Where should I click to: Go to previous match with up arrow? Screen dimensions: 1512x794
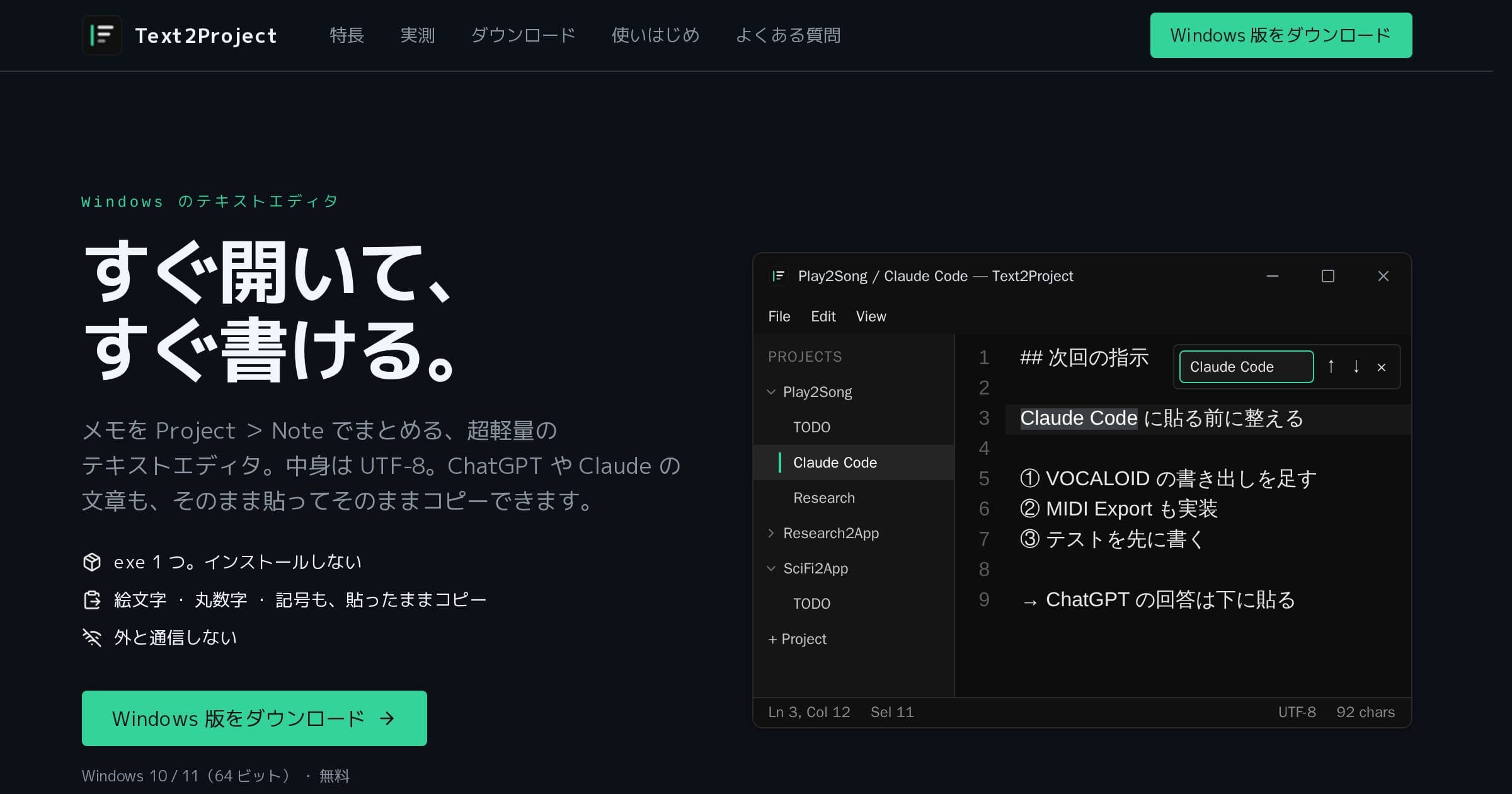[x=1331, y=367]
